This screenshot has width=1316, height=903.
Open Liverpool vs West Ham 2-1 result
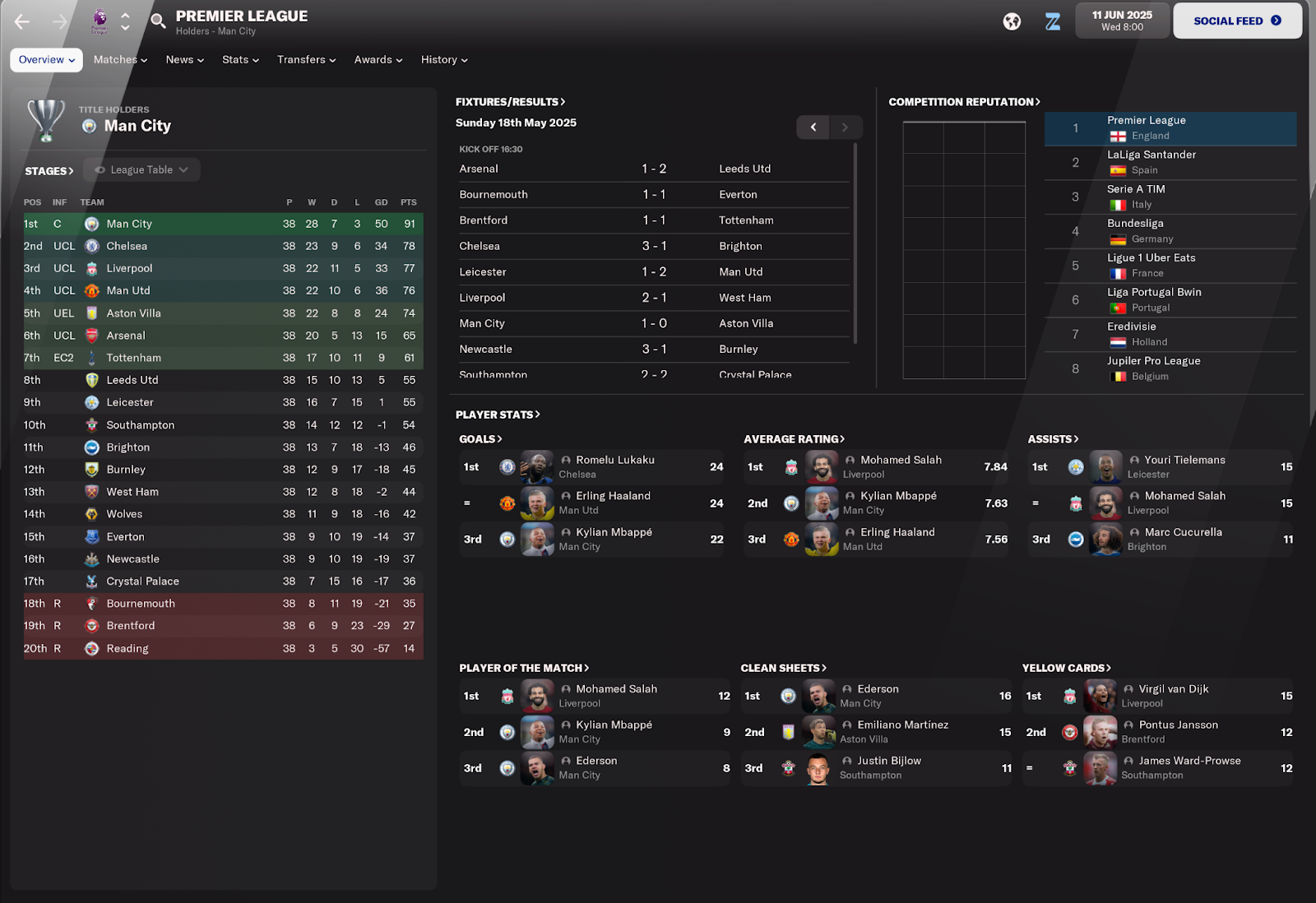coord(654,298)
